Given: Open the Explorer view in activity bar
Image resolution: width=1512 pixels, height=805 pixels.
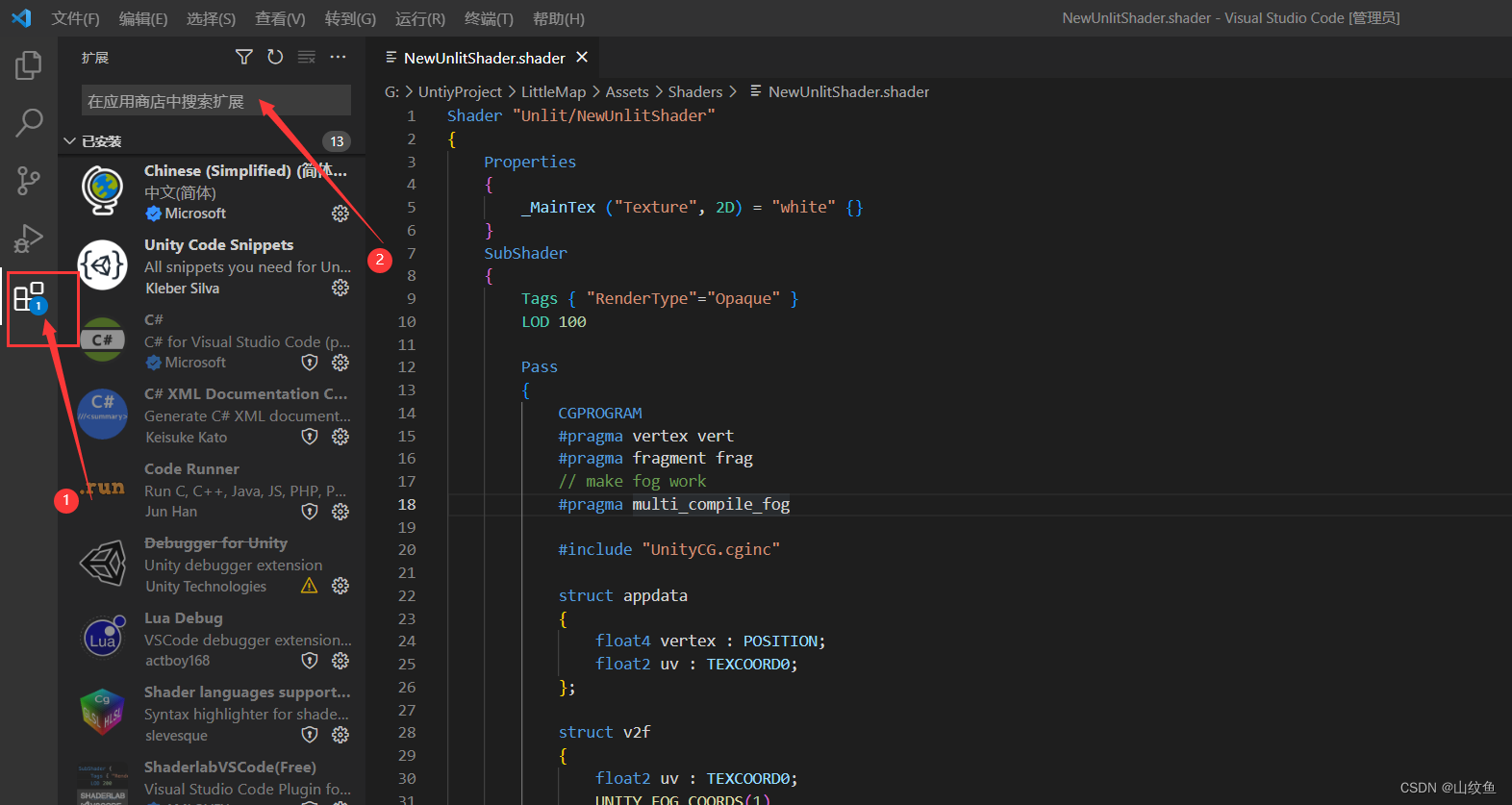Looking at the screenshot, I should pyautogui.click(x=29, y=65).
